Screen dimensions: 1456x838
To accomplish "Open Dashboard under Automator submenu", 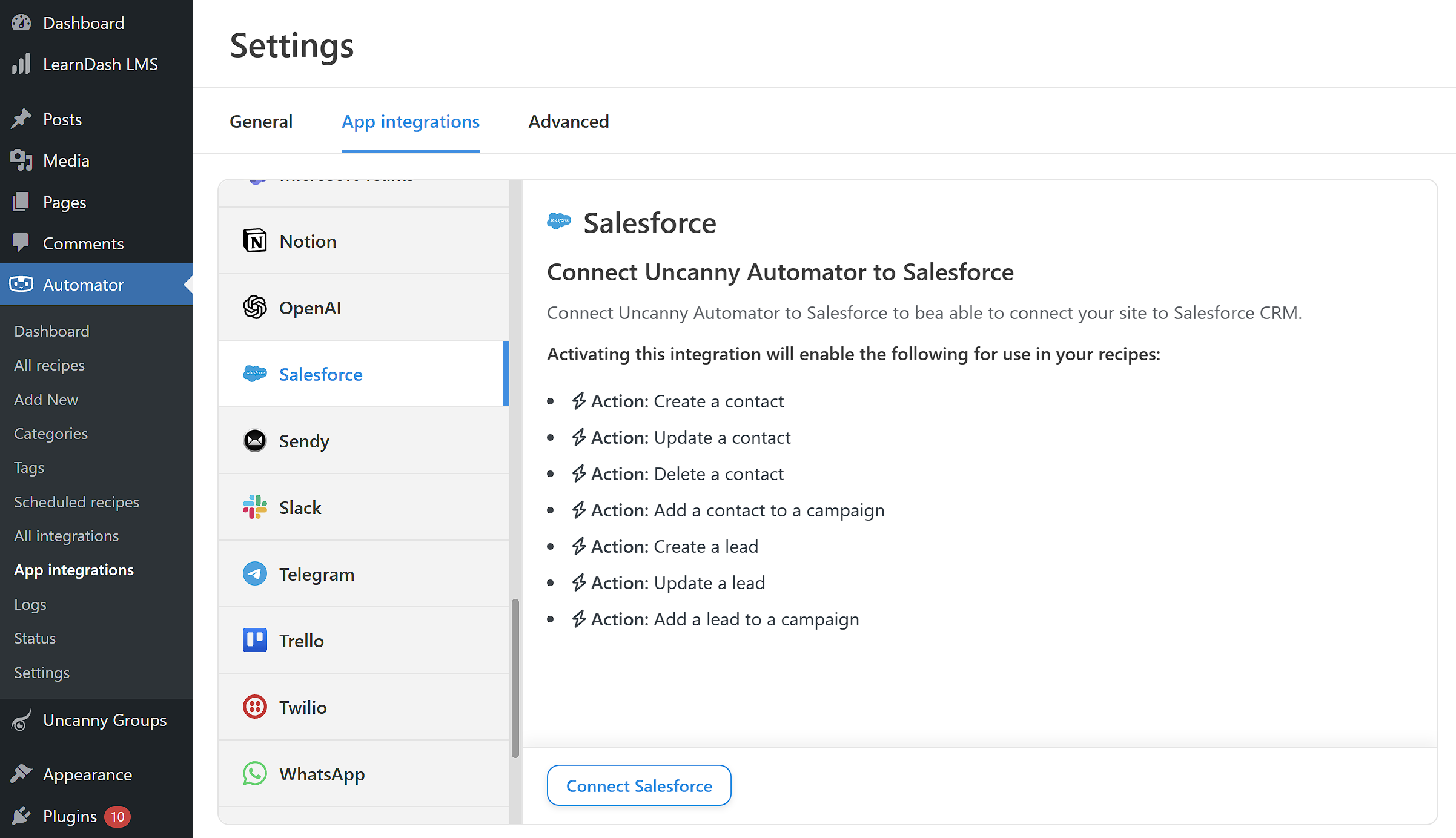I will (x=51, y=331).
